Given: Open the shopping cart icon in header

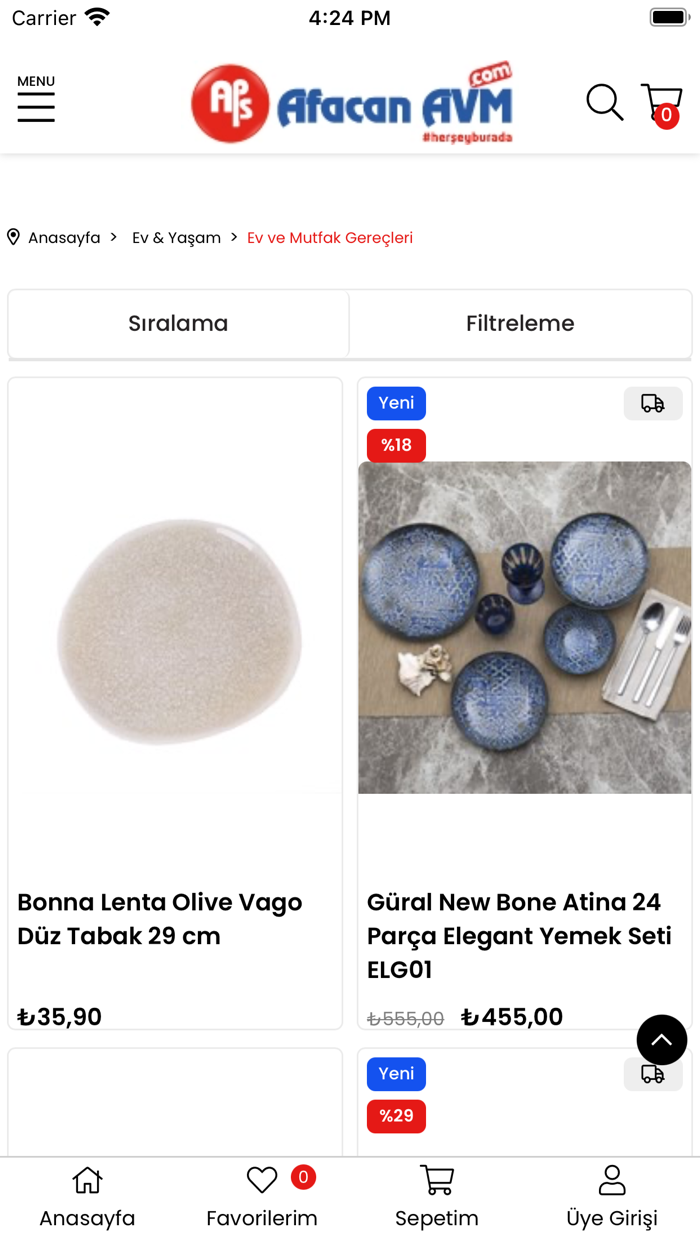Looking at the screenshot, I should [x=661, y=104].
